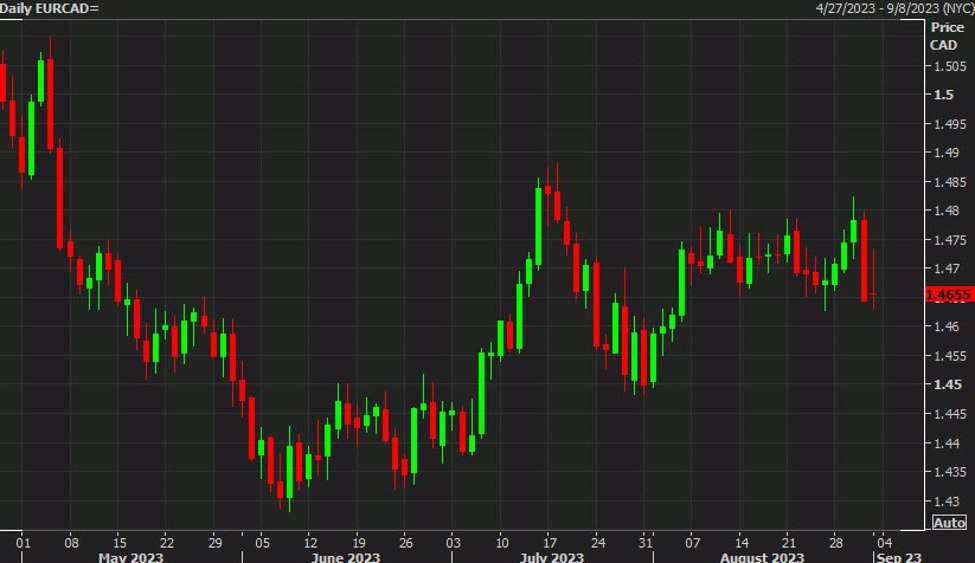Click the 1.46 price axis label
975x563 pixels.
click(x=948, y=327)
